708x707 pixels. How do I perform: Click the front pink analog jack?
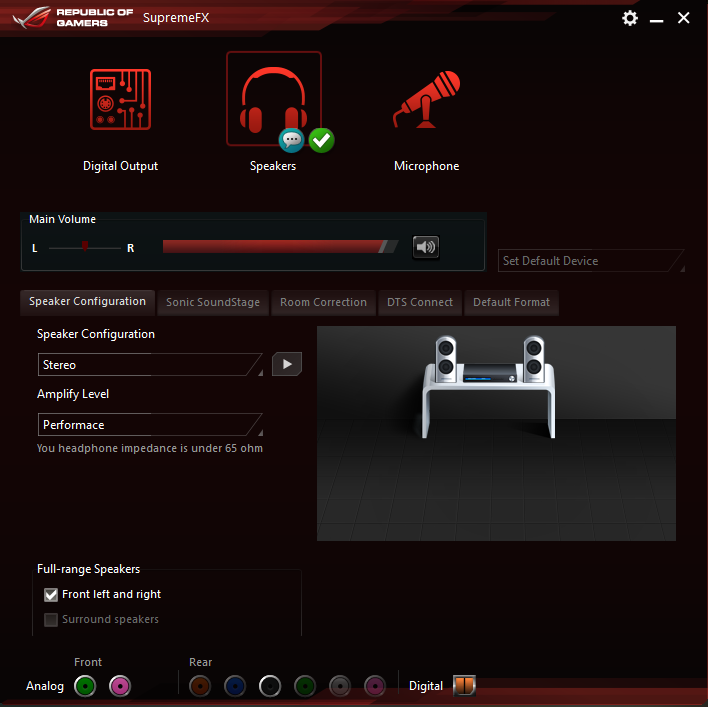[120, 686]
